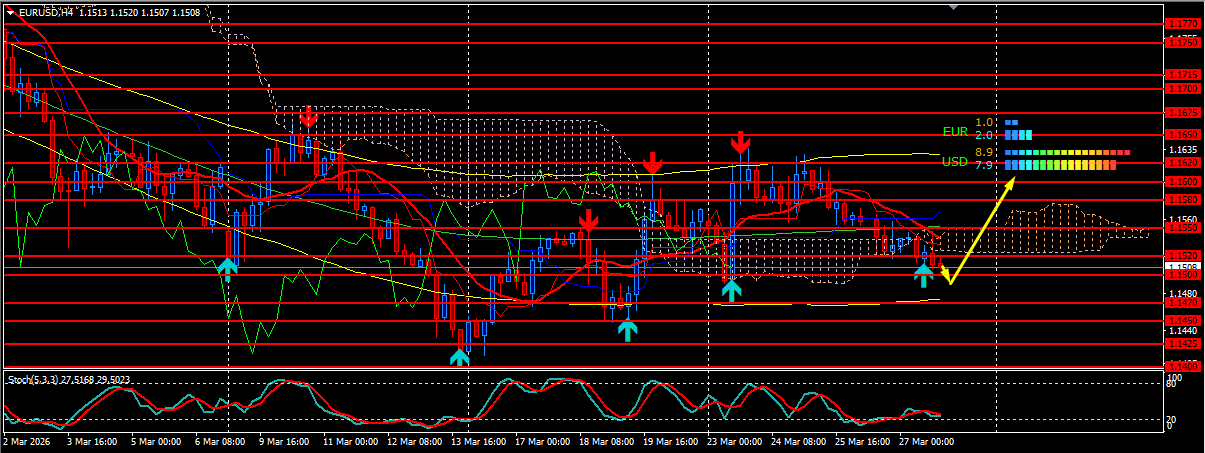Click the green USD strength label

pyautogui.click(x=955, y=161)
